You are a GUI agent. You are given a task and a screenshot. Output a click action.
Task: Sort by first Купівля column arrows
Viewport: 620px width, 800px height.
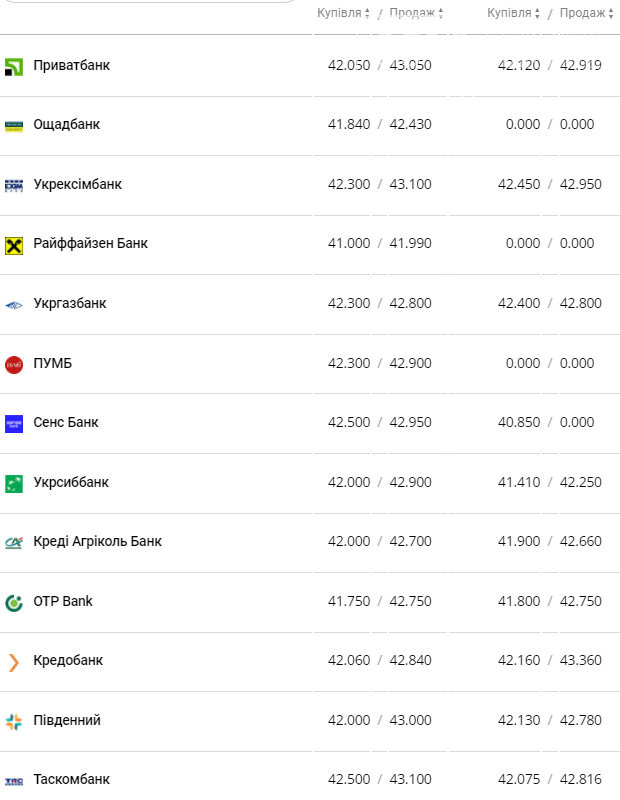367,14
